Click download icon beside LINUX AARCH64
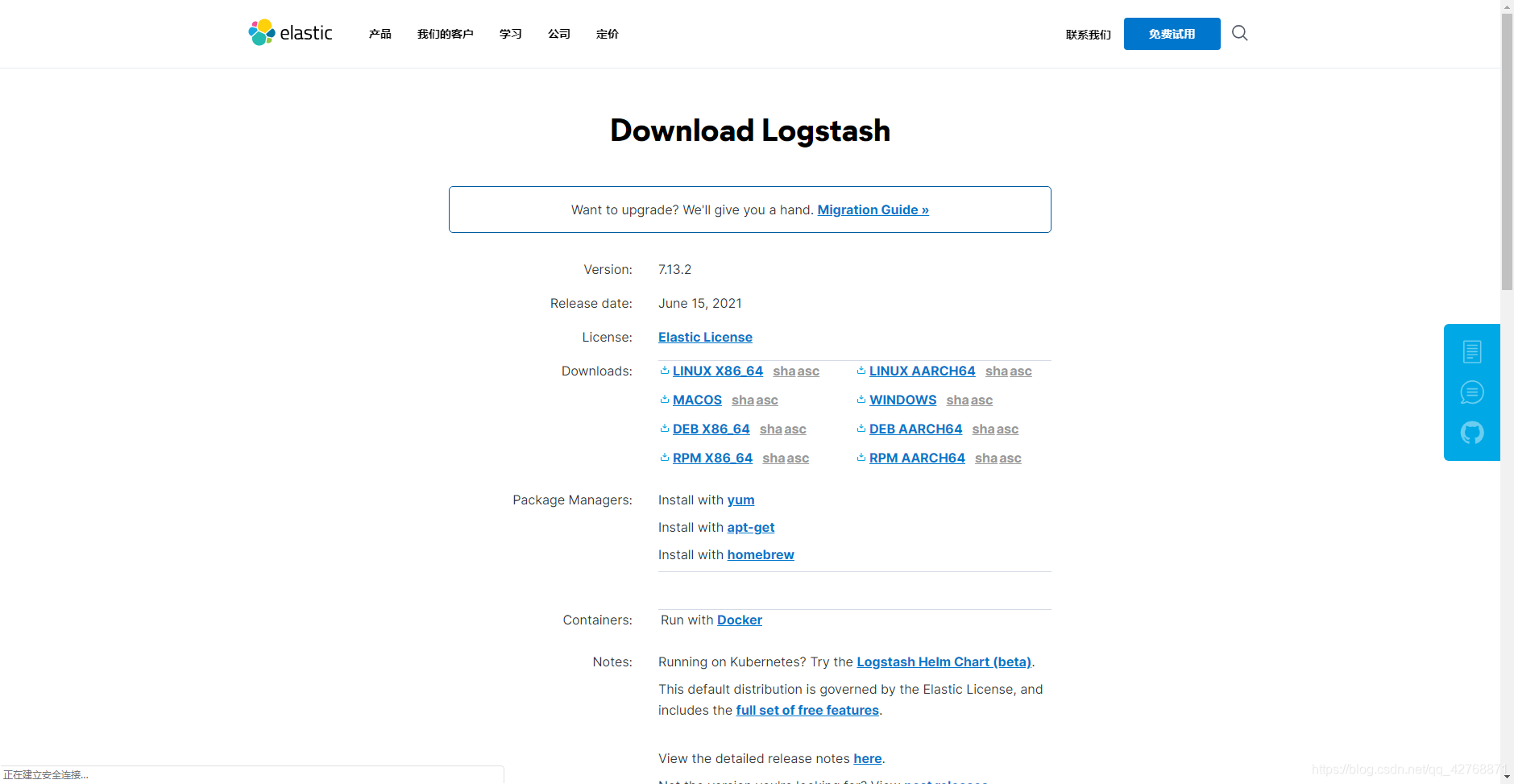Screen dimensions: 1514x784 (x=861, y=371)
